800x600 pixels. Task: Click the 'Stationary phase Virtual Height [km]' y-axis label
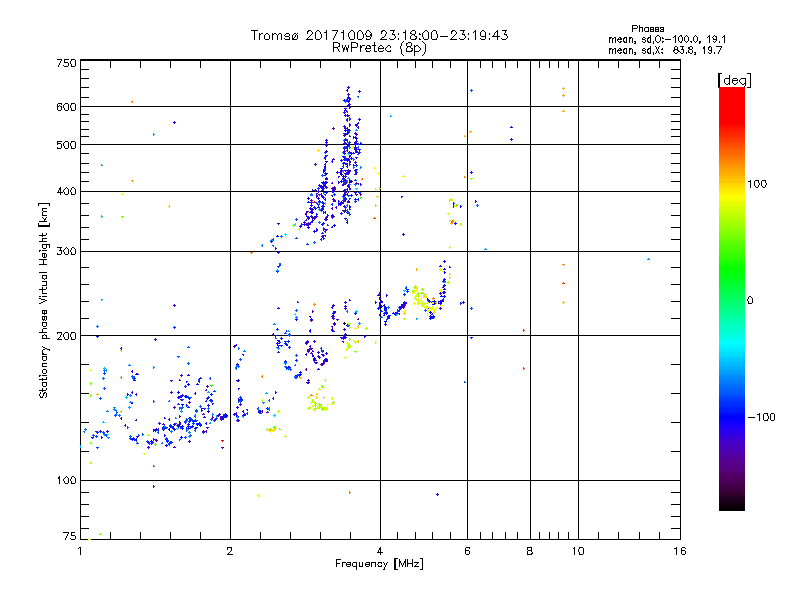click(x=44, y=300)
